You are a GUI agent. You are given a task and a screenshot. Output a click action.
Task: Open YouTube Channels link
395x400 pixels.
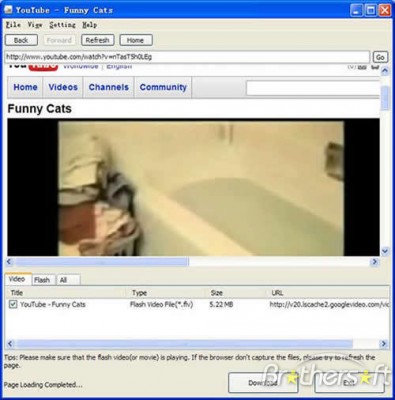(x=109, y=87)
